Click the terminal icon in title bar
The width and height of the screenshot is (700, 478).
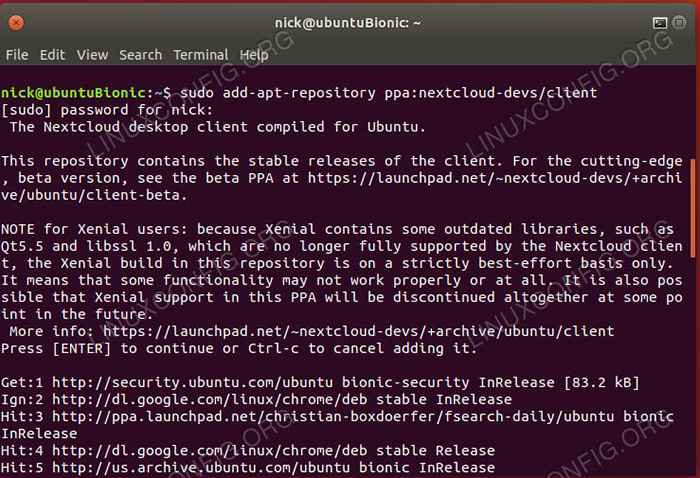pos(660,22)
